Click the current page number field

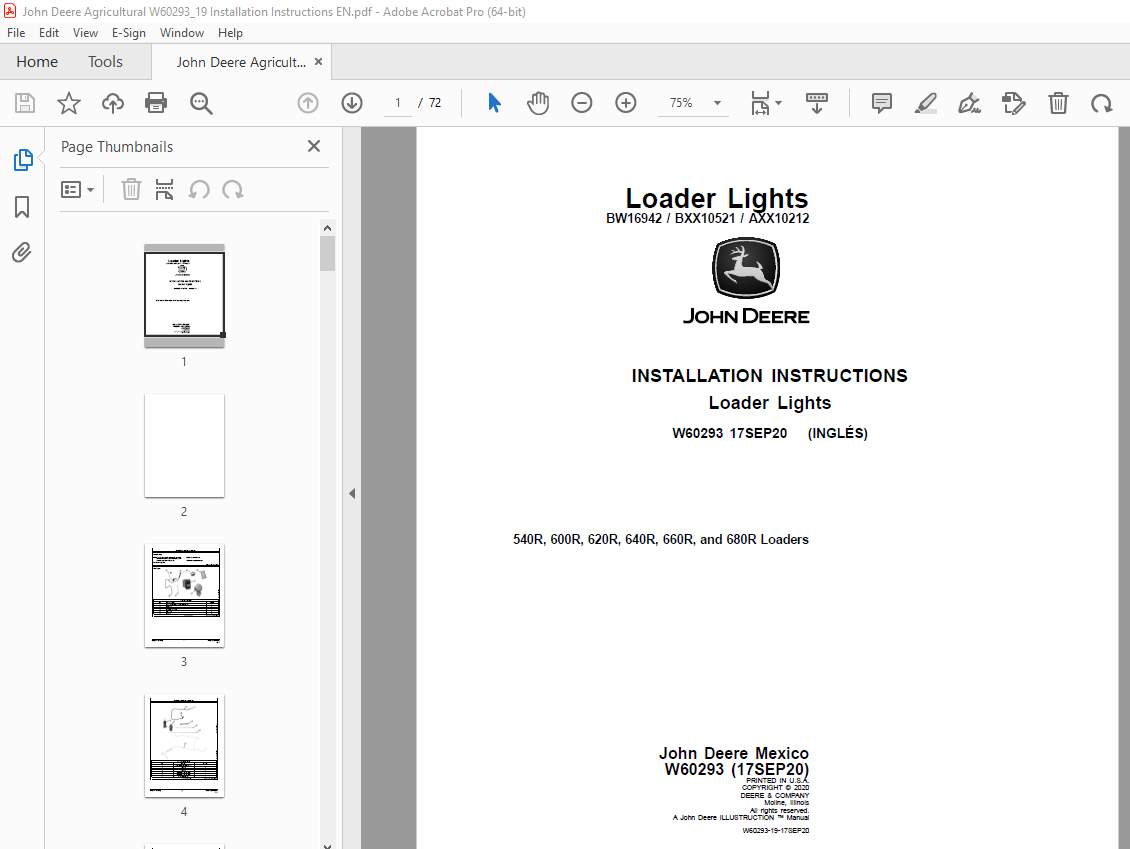point(398,103)
